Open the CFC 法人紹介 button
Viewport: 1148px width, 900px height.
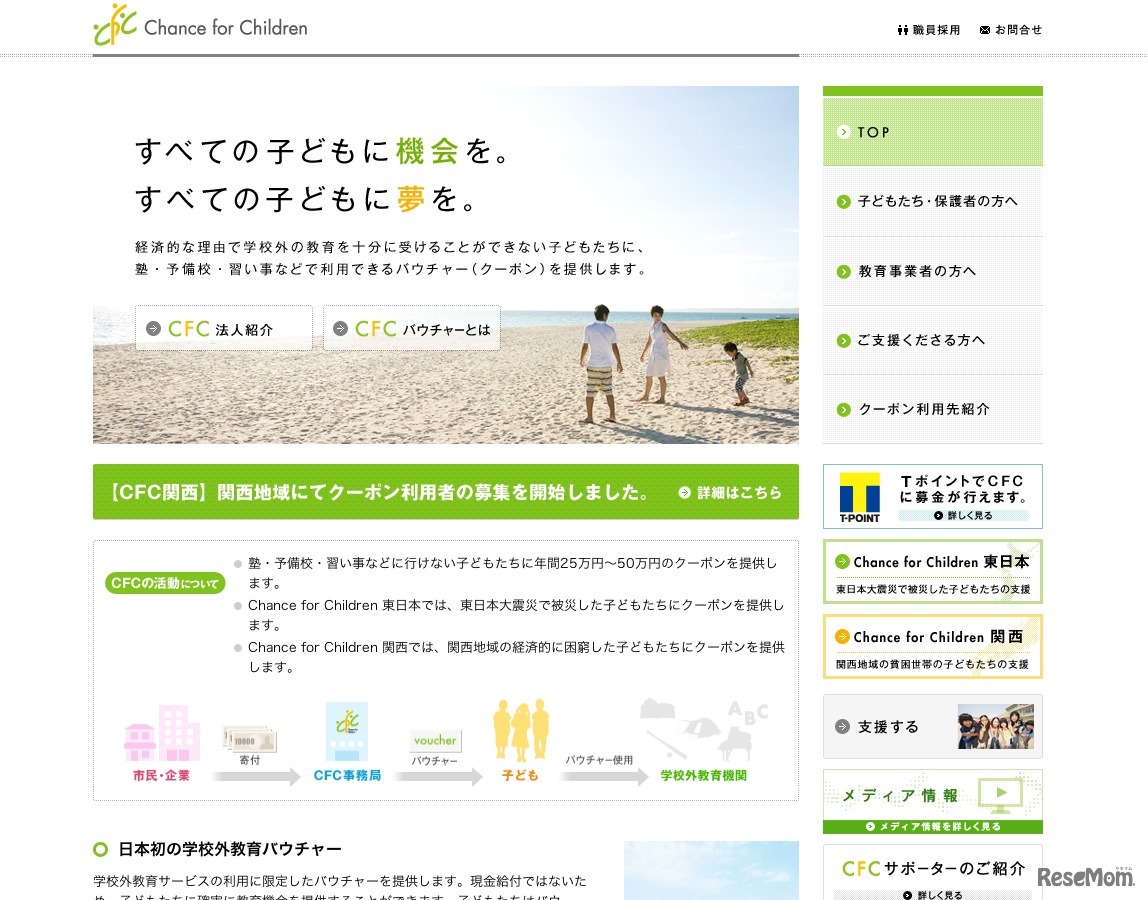pyautogui.click(x=224, y=328)
